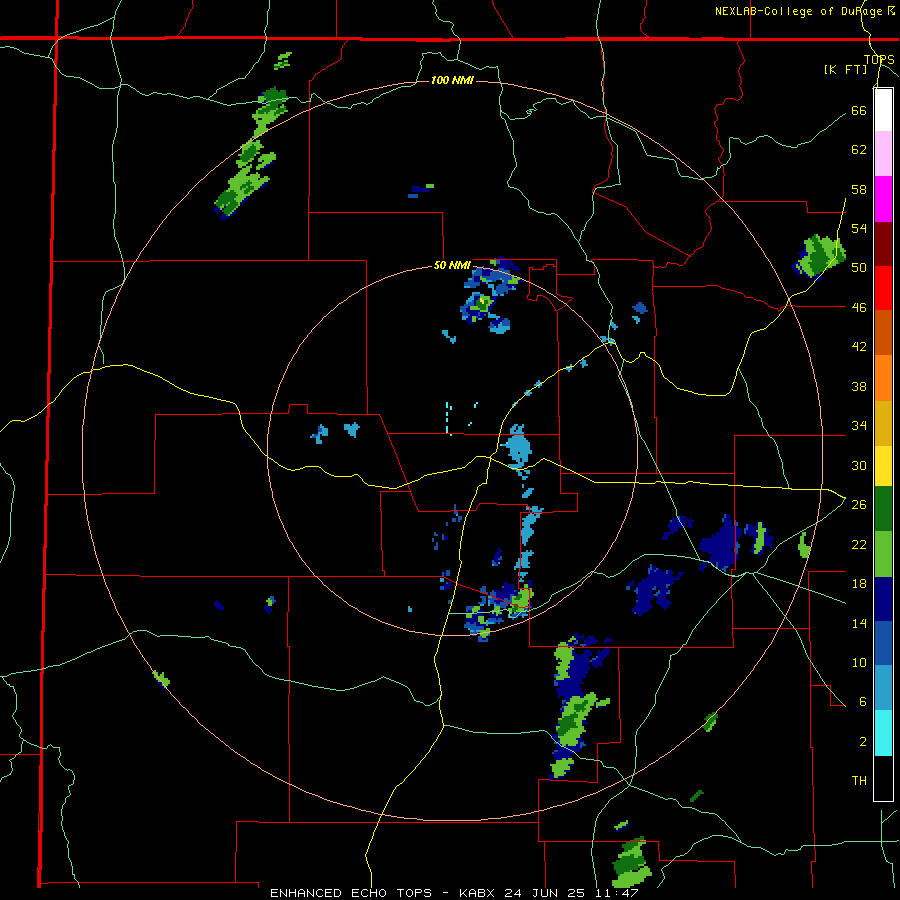The width and height of the screenshot is (900, 900).
Task: Pick the bright yellow legend swatch
Action: coord(883,466)
